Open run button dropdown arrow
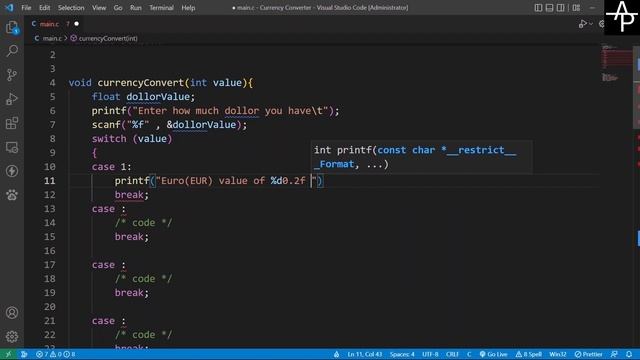Viewport: 640px width, 360px height. tap(591, 24)
